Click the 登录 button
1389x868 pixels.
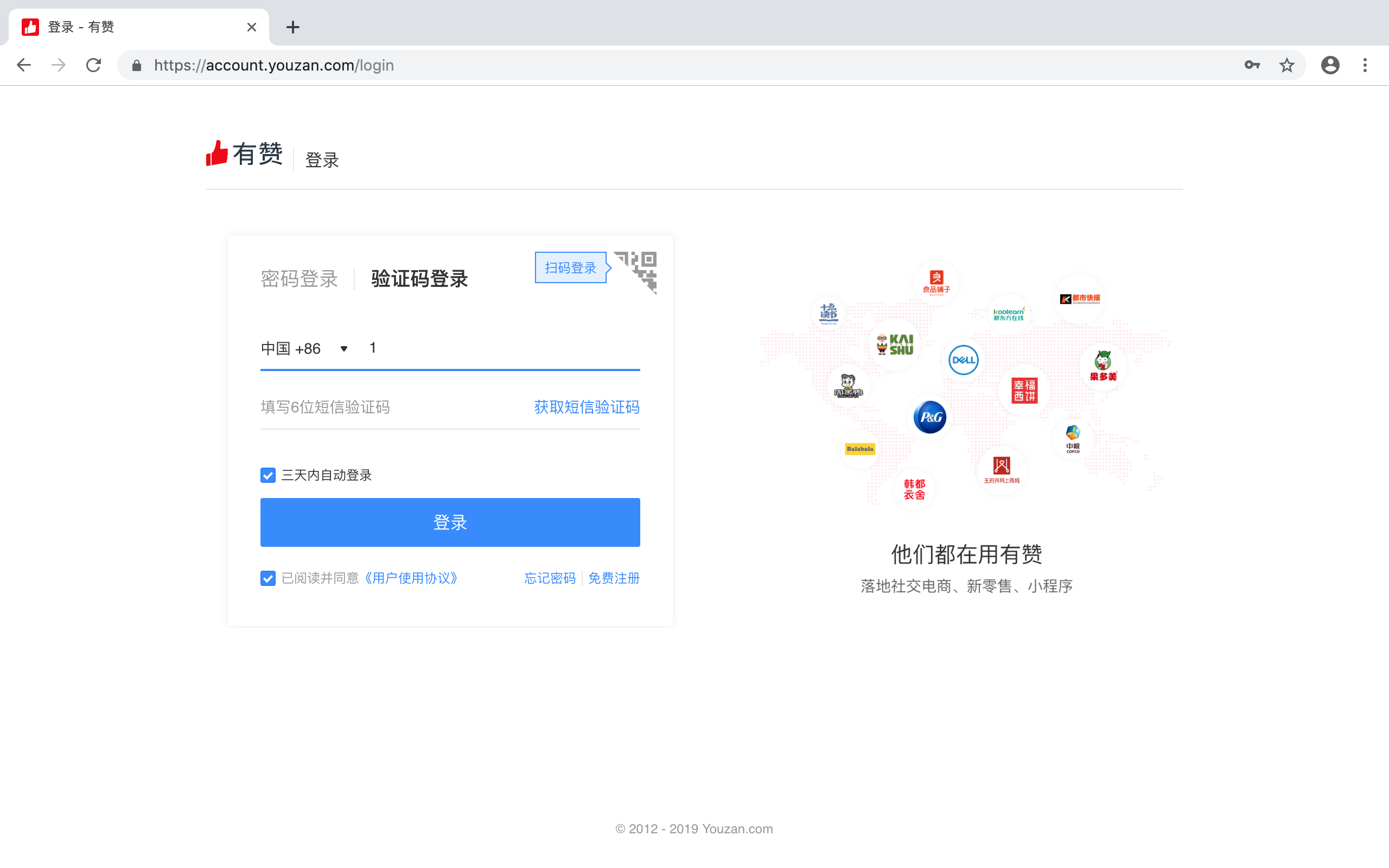pyautogui.click(x=450, y=521)
